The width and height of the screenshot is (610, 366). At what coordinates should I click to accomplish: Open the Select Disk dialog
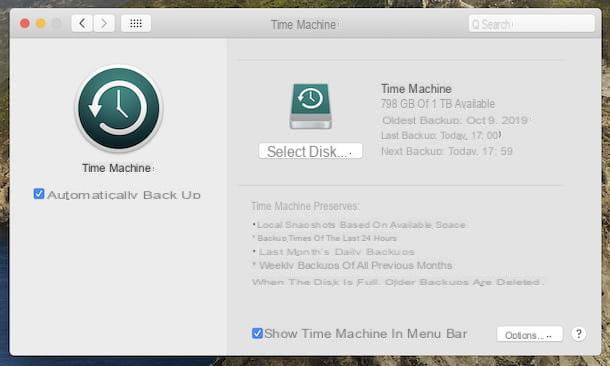click(310, 151)
